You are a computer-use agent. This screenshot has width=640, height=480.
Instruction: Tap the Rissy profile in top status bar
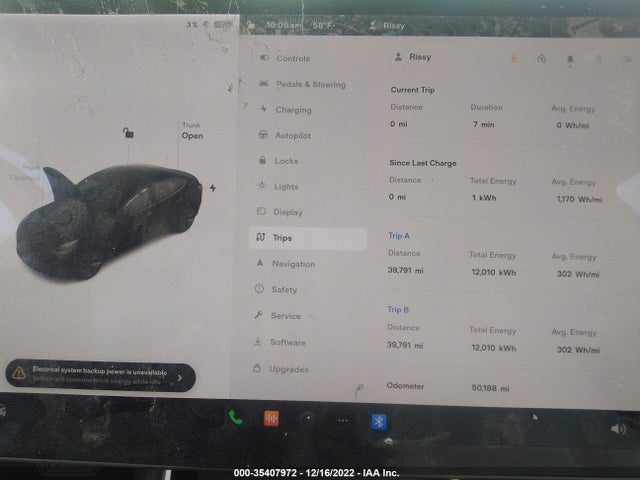387,26
